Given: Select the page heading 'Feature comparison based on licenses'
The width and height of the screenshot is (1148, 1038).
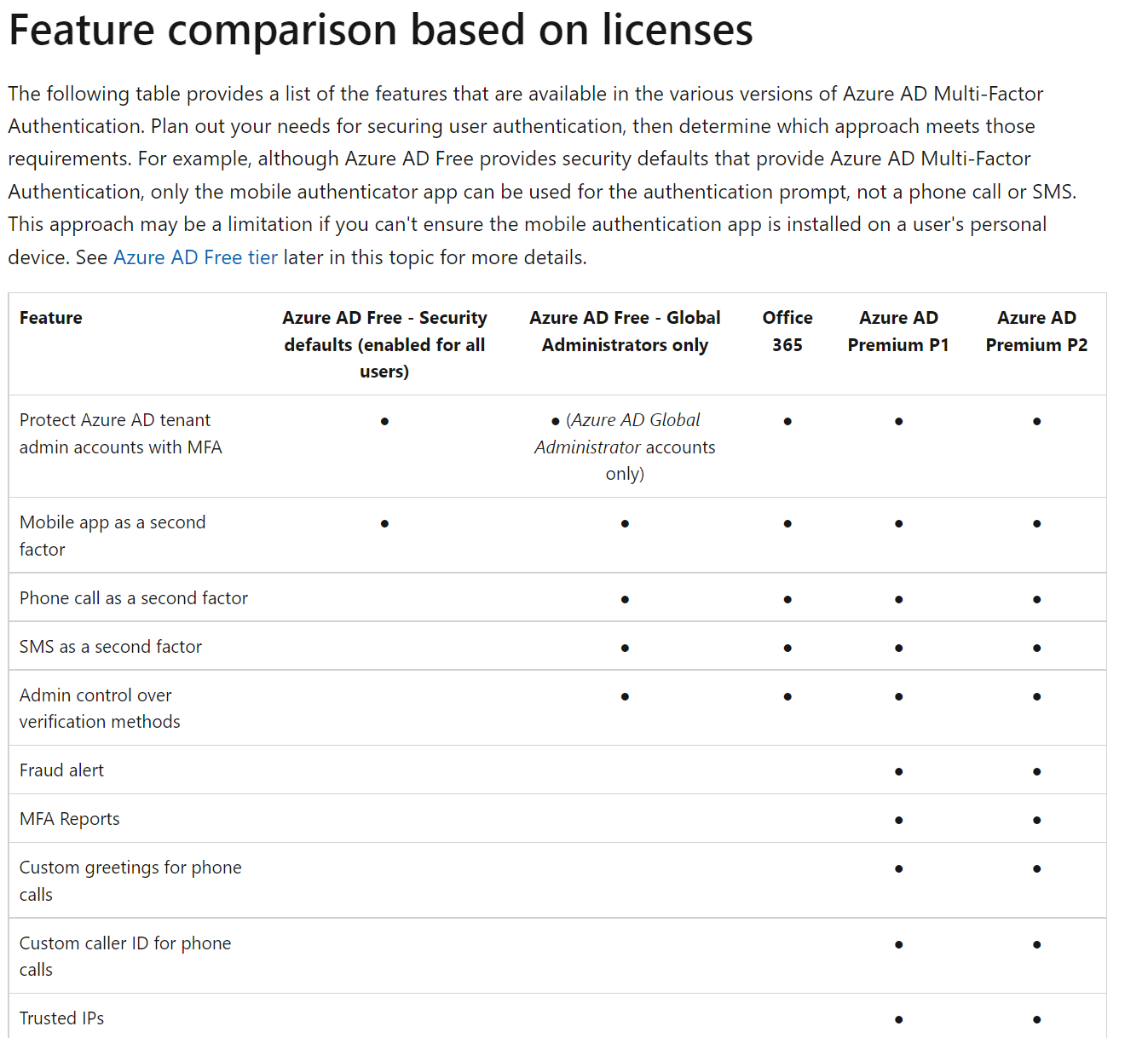Looking at the screenshot, I should coord(380,30).
